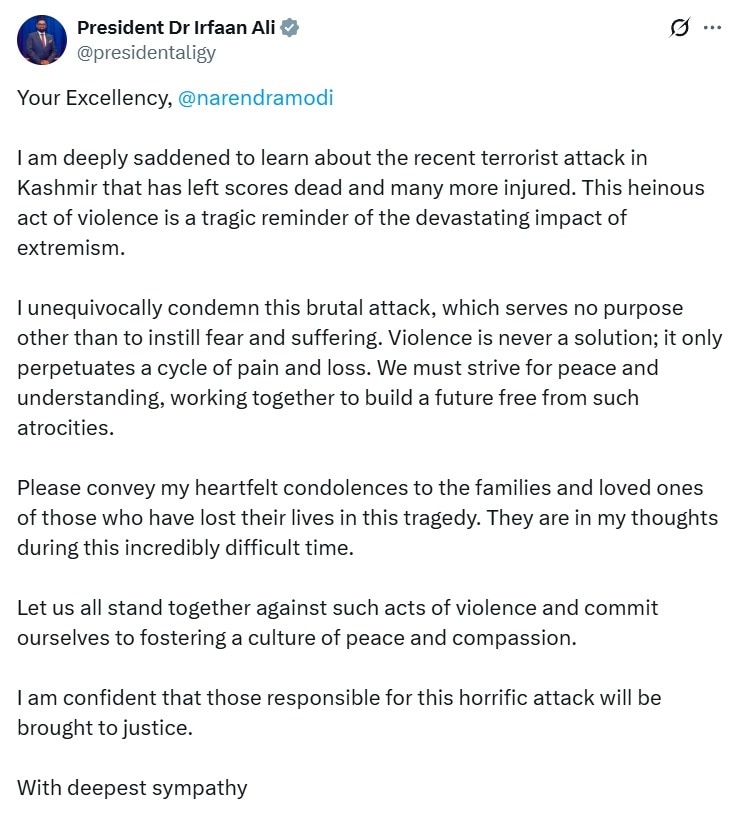The image size is (744, 813).
Task: Follow the @narendramodi mention link
Action: [x=255, y=98]
